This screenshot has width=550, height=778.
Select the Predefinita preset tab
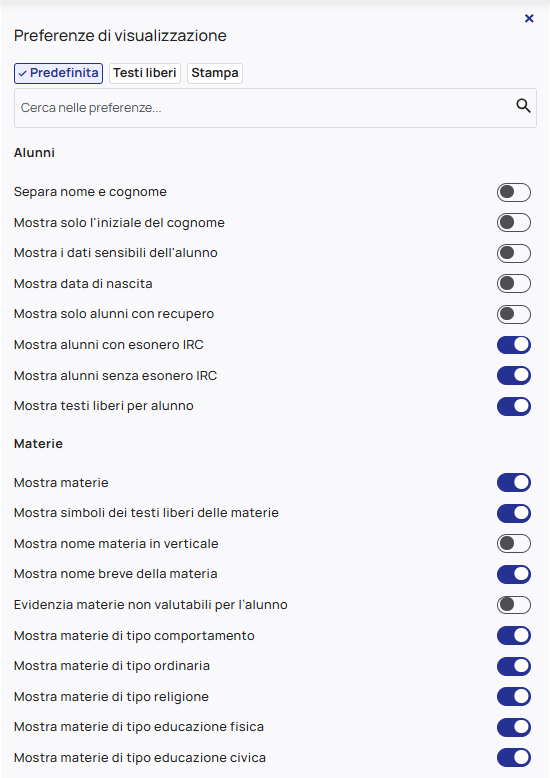pos(59,73)
